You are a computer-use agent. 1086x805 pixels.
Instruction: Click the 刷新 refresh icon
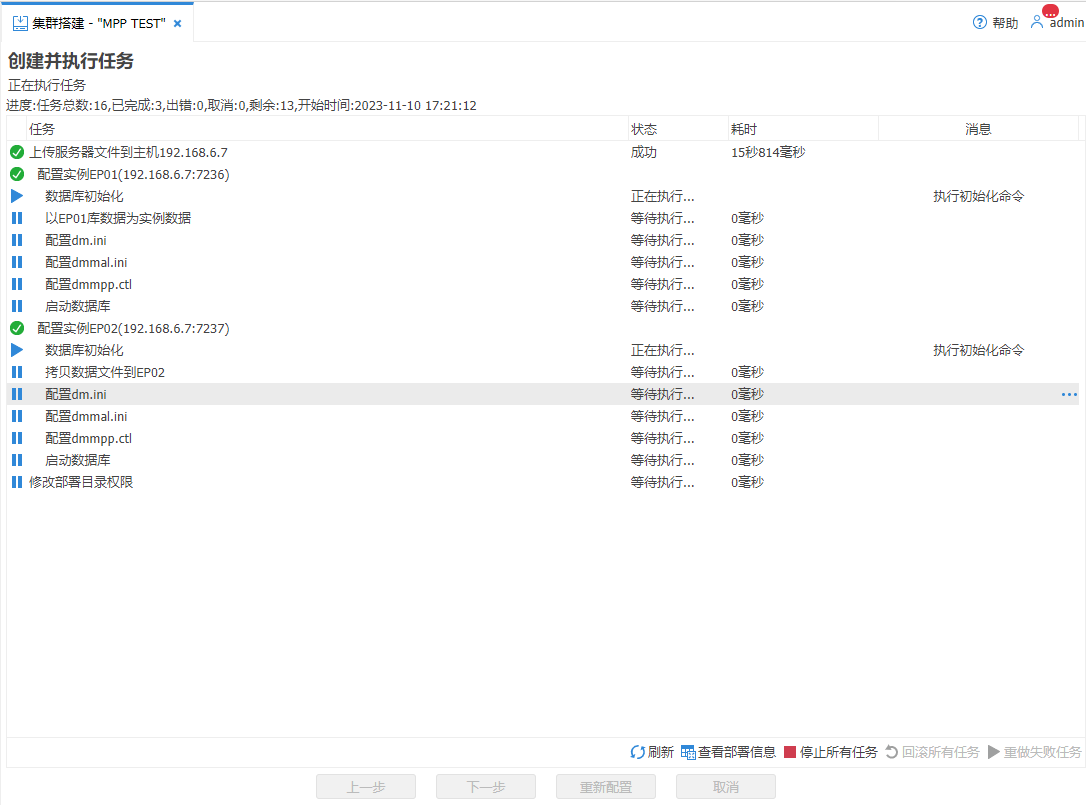(x=639, y=751)
